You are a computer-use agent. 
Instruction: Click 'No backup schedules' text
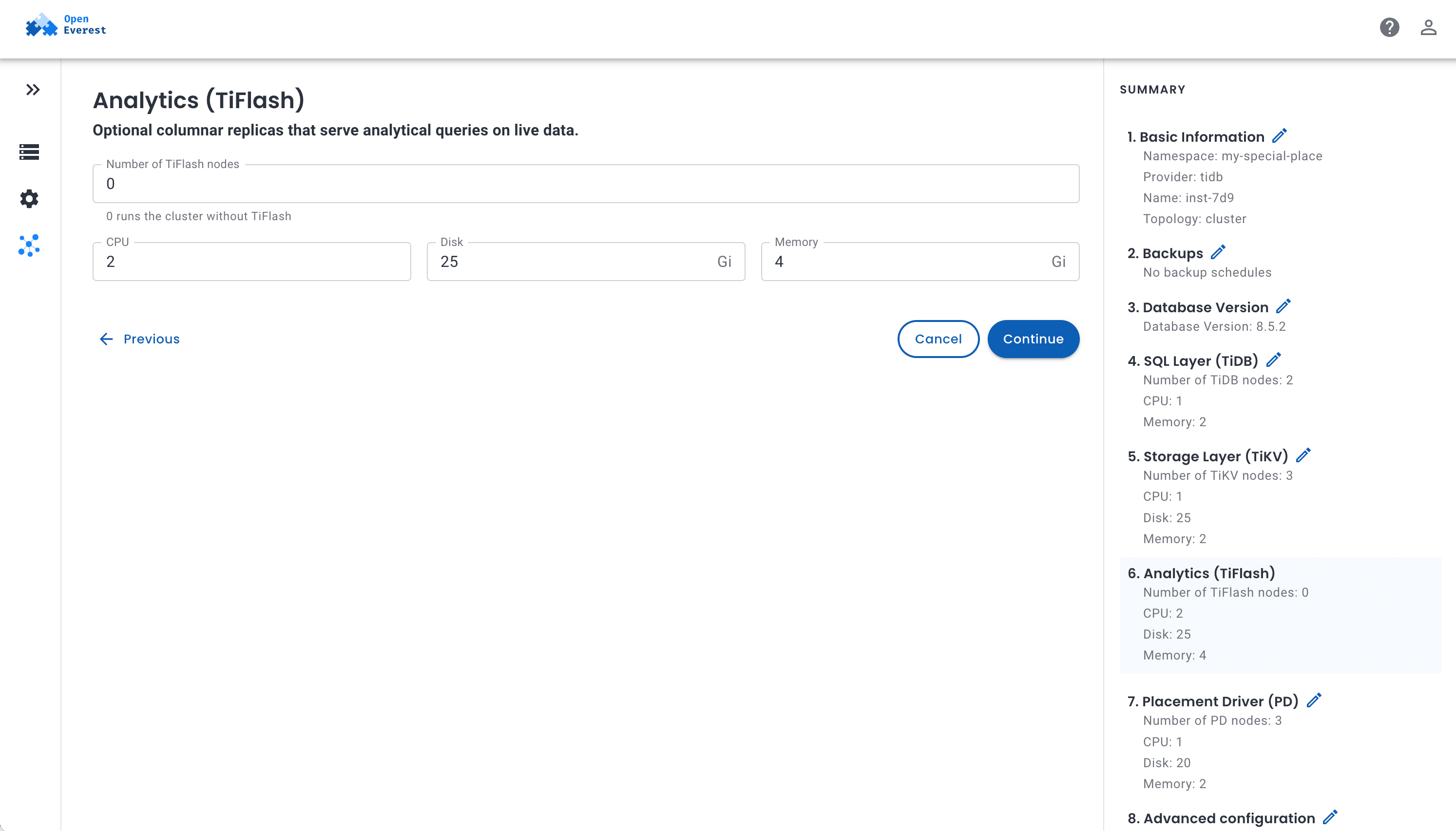[1207, 273]
